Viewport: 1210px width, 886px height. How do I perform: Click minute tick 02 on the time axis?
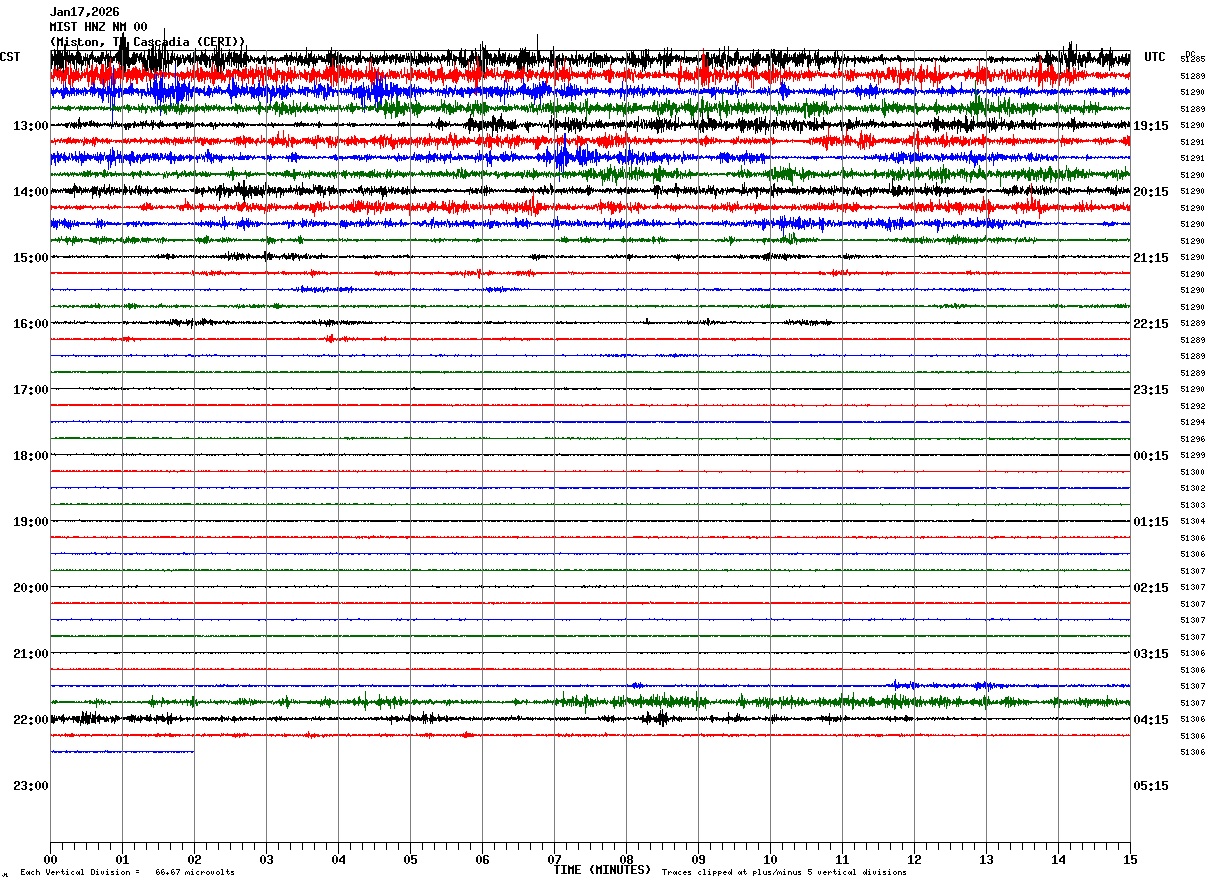coord(194,860)
